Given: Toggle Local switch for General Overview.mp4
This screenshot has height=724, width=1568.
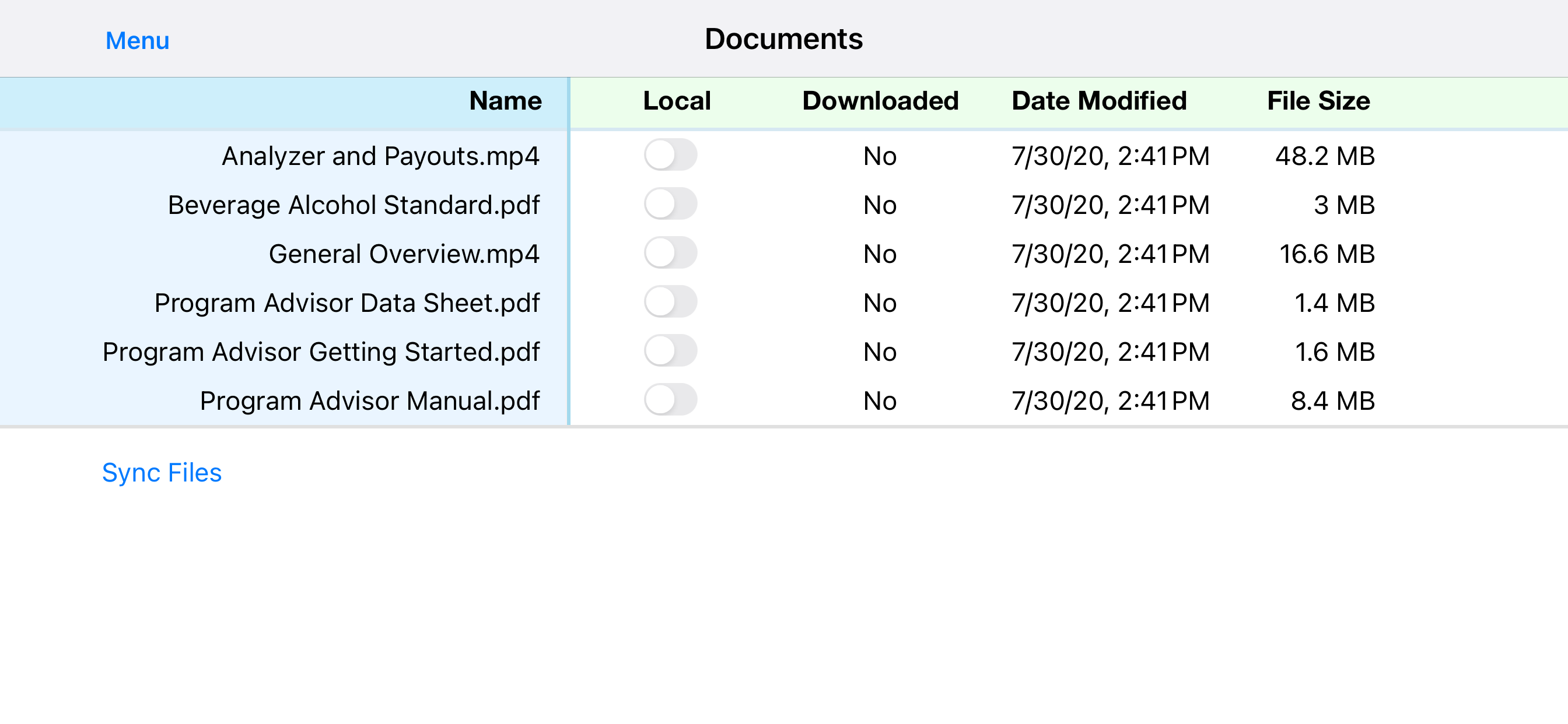Looking at the screenshot, I should [x=670, y=253].
